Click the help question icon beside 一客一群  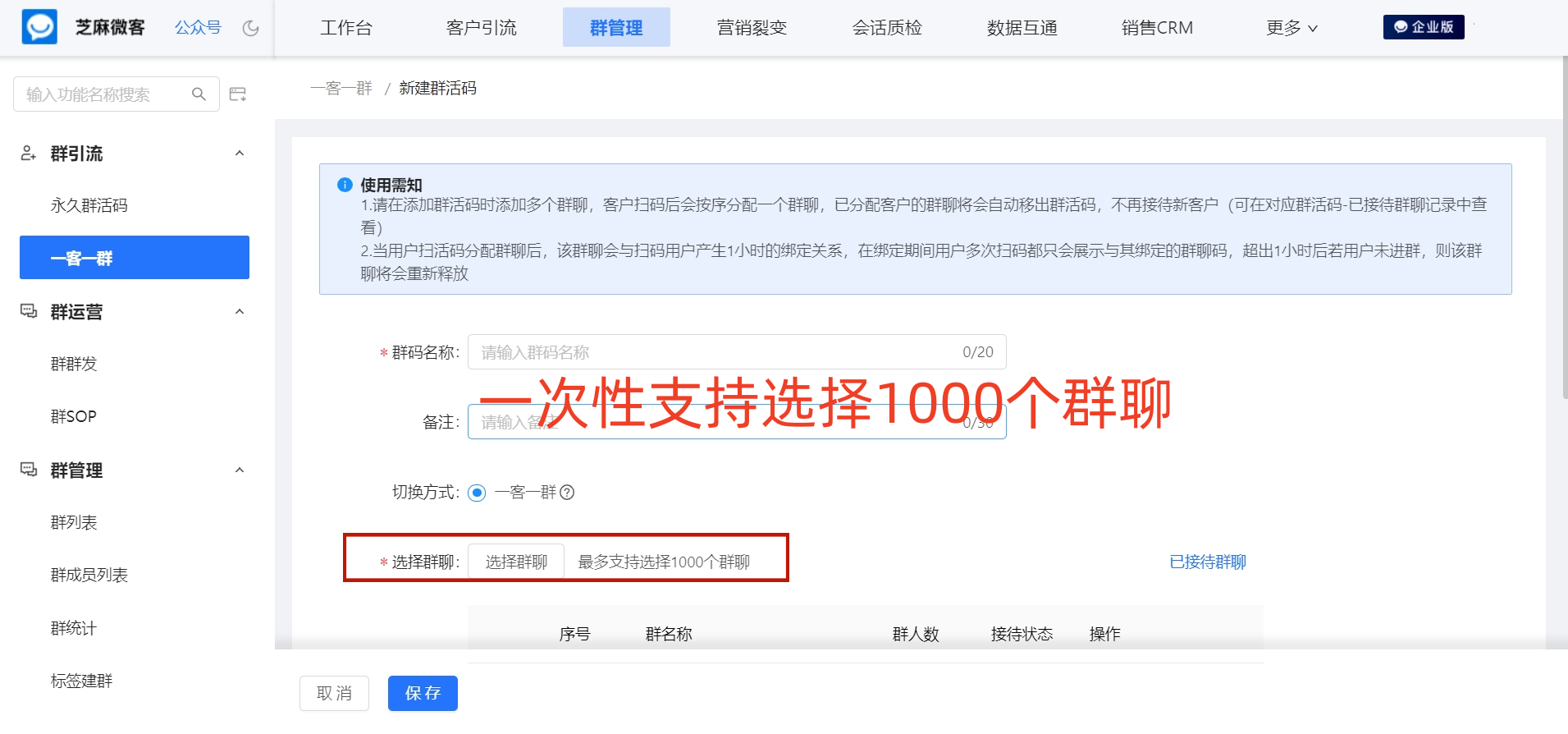coord(567,492)
